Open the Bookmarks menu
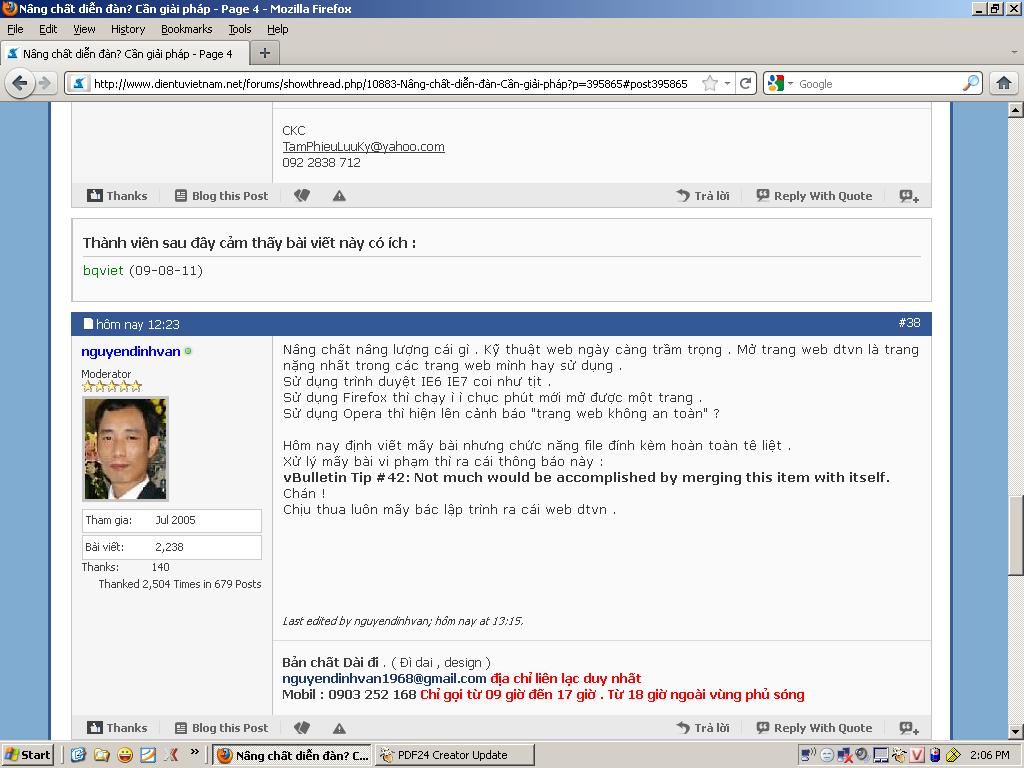This screenshot has height=768, width=1024. [187, 29]
